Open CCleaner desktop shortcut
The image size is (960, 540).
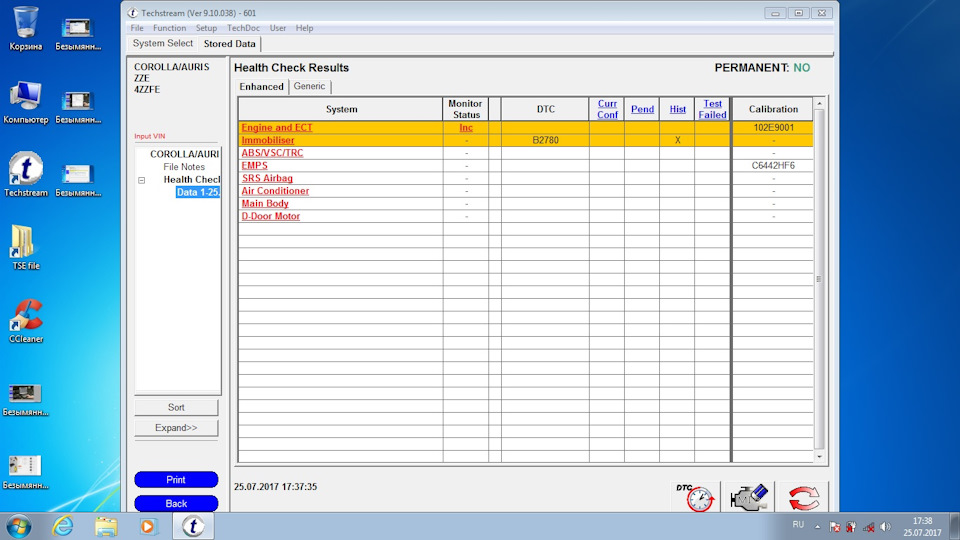(x=26, y=321)
